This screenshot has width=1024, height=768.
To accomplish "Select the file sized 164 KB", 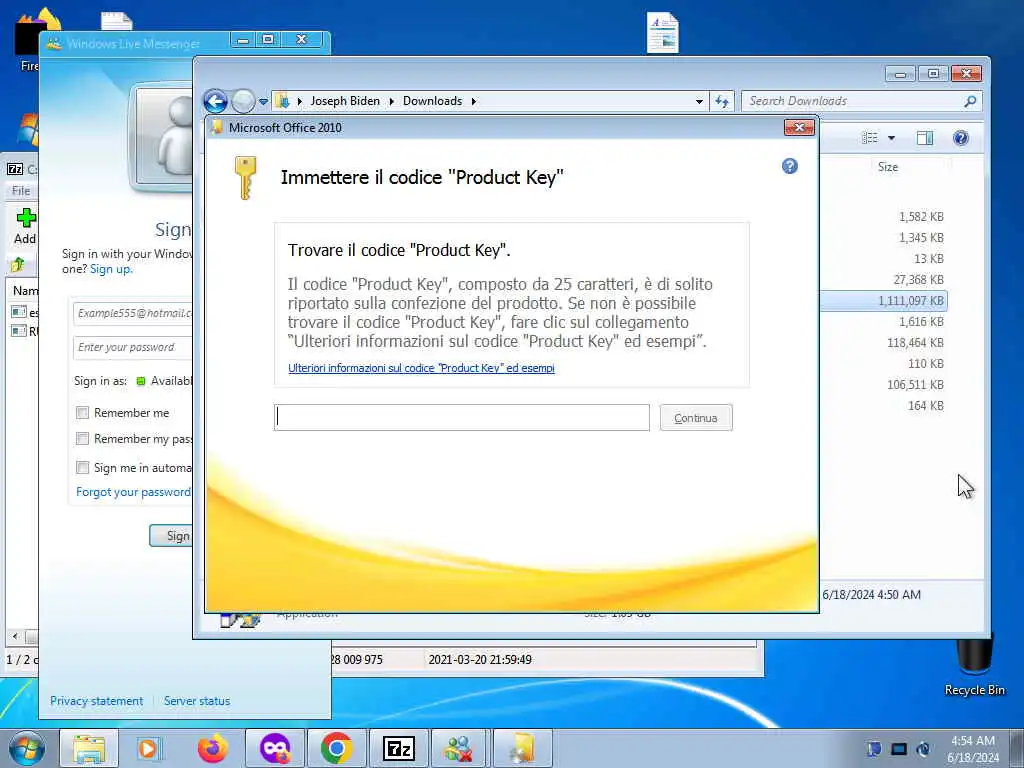I will point(925,406).
